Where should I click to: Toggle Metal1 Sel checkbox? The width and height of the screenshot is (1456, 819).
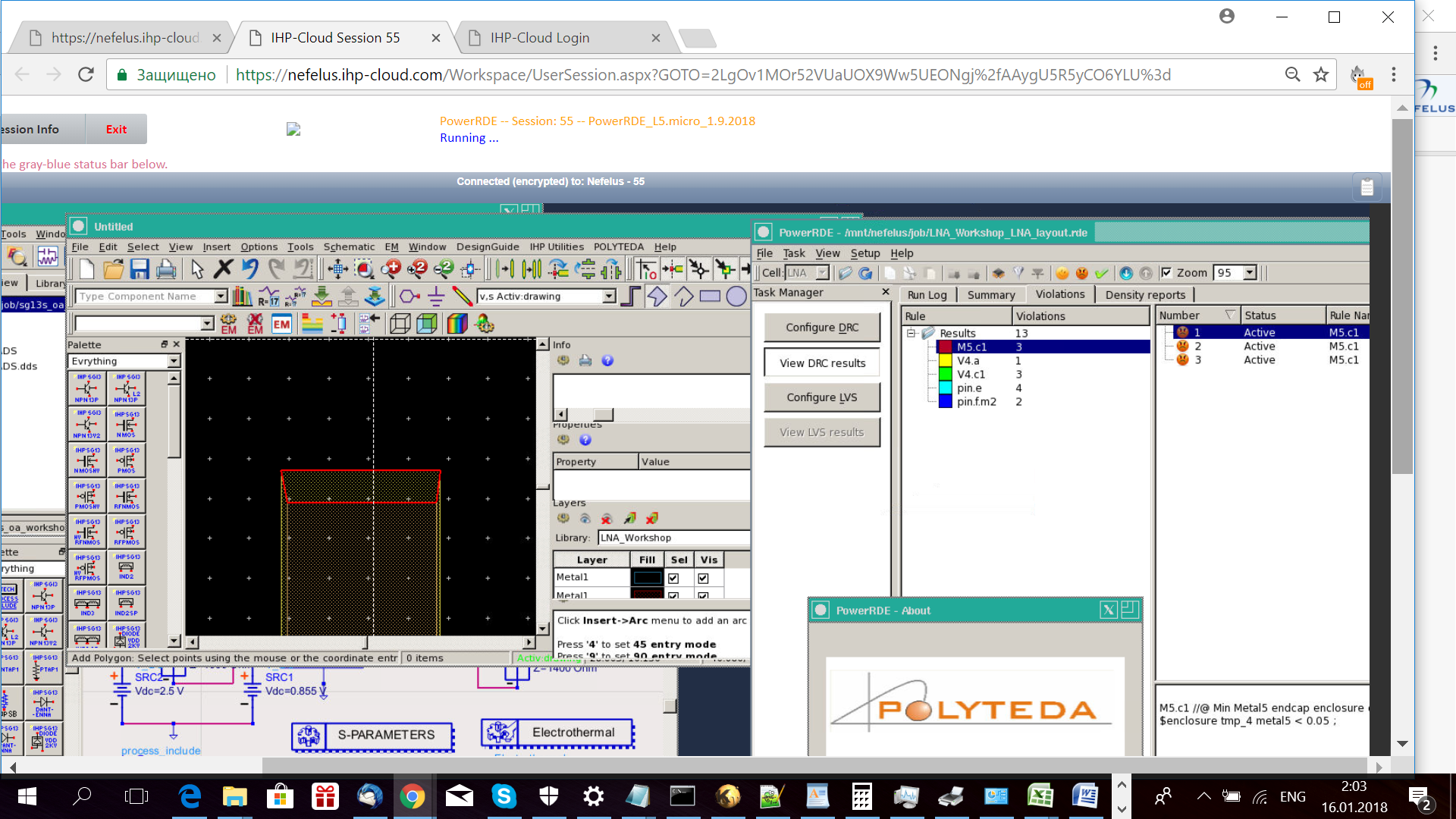coord(673,579)
